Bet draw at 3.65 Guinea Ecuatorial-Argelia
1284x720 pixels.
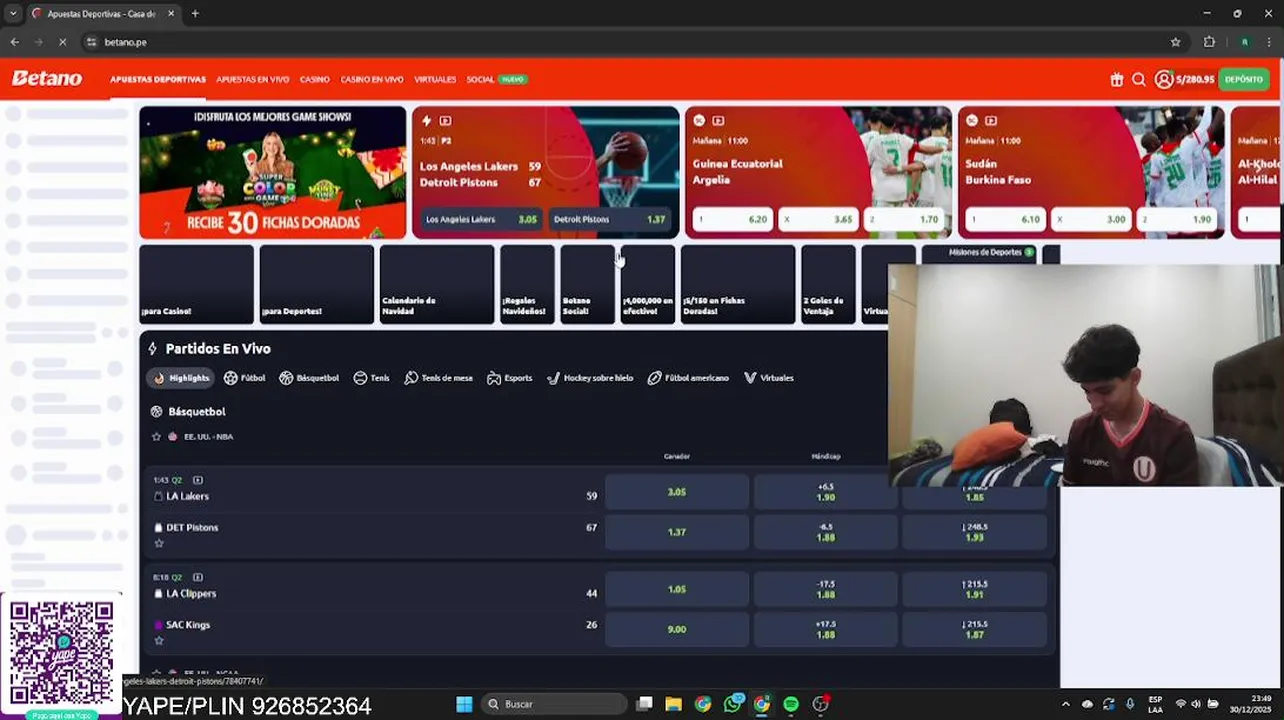coord(818,219)
